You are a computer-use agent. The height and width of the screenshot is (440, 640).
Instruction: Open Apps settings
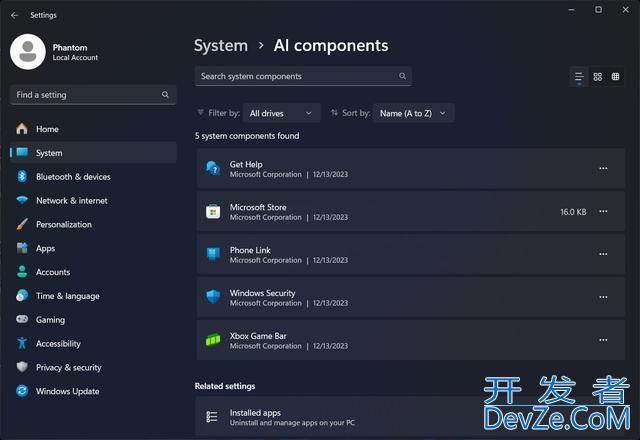click(x=93, y=248)
